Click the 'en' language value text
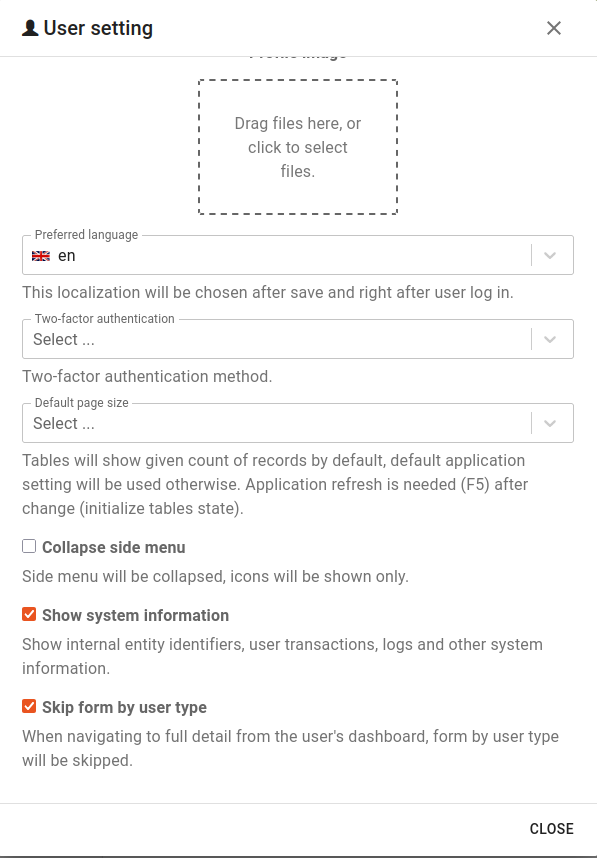This screenshot has width=597, height=858. (x=67, y=256)
